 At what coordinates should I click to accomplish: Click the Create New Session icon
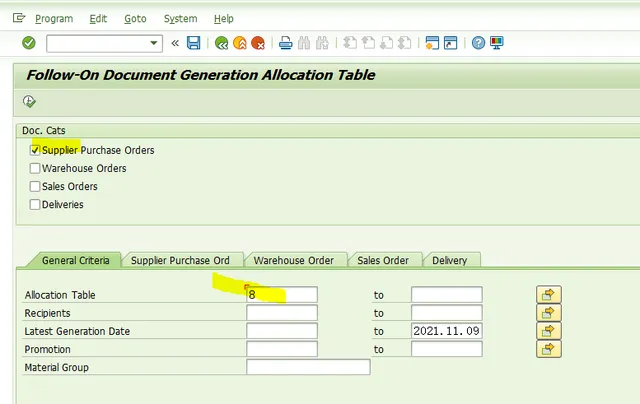coord(432,43)
